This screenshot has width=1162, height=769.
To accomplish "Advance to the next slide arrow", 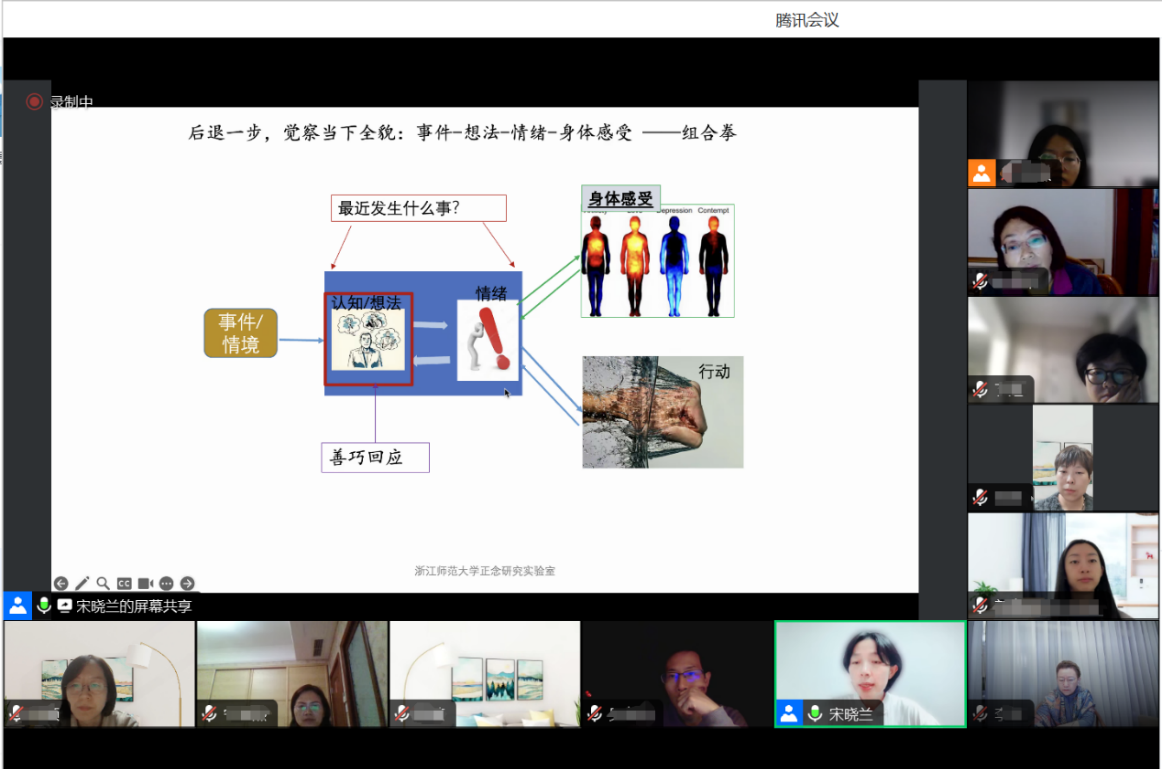I will click(187, 583).
